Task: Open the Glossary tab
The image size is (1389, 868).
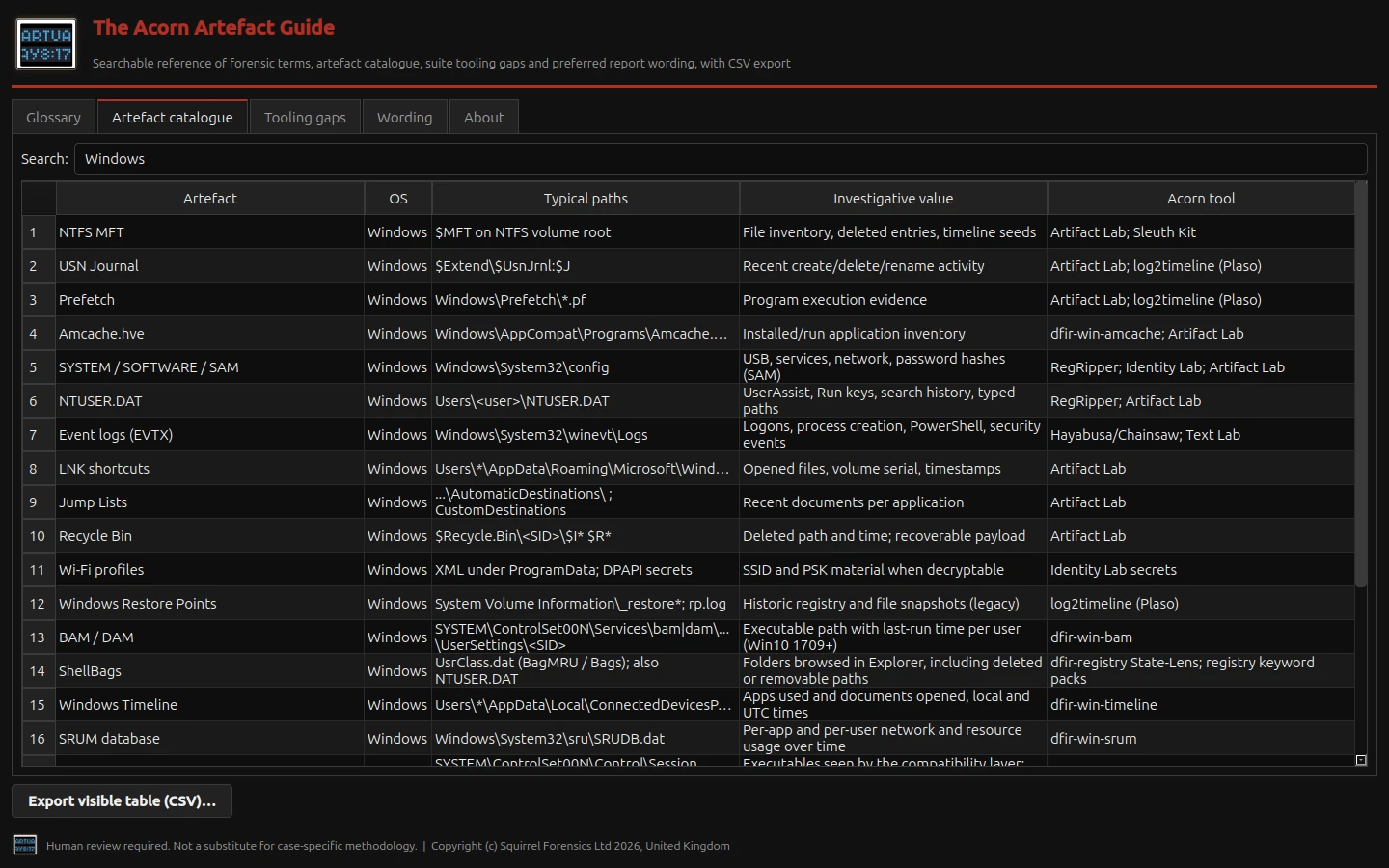Action: point(54,117)
